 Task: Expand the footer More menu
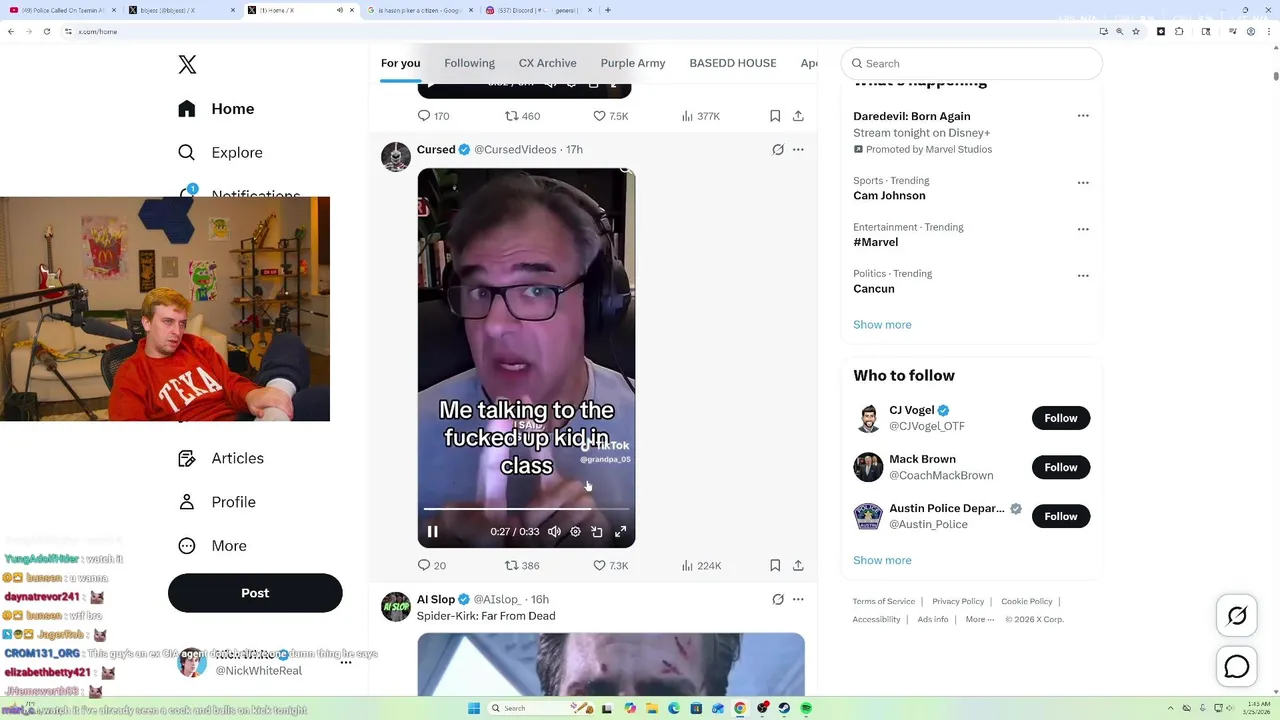(x=980, y=620)
